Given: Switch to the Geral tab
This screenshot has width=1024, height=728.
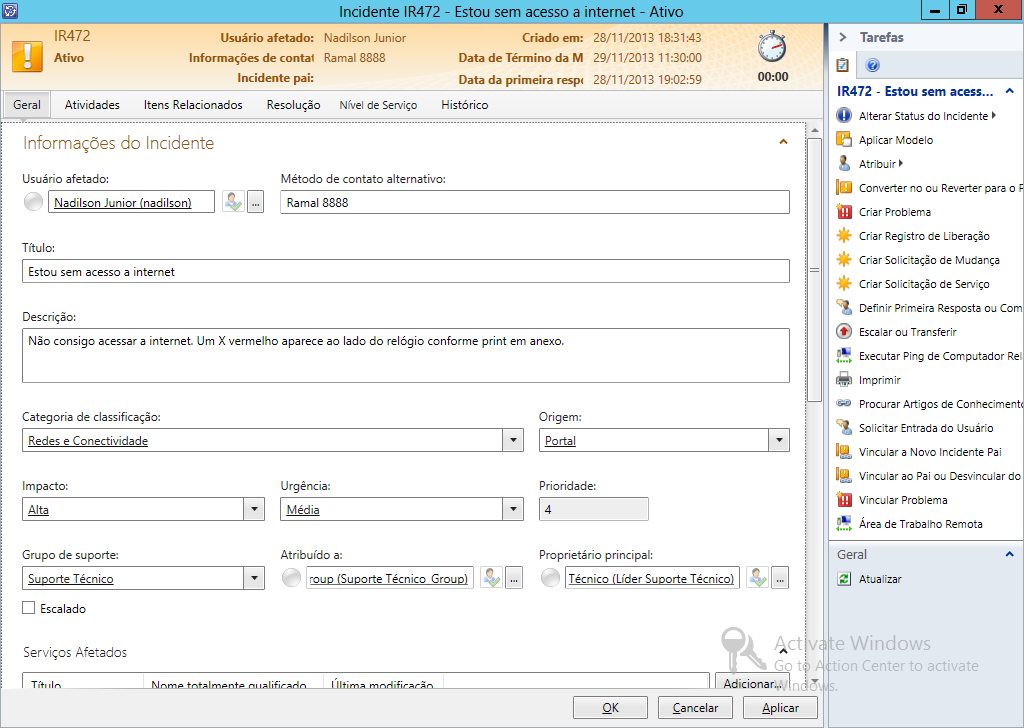Looking at the screenshot, I should 27,104.
